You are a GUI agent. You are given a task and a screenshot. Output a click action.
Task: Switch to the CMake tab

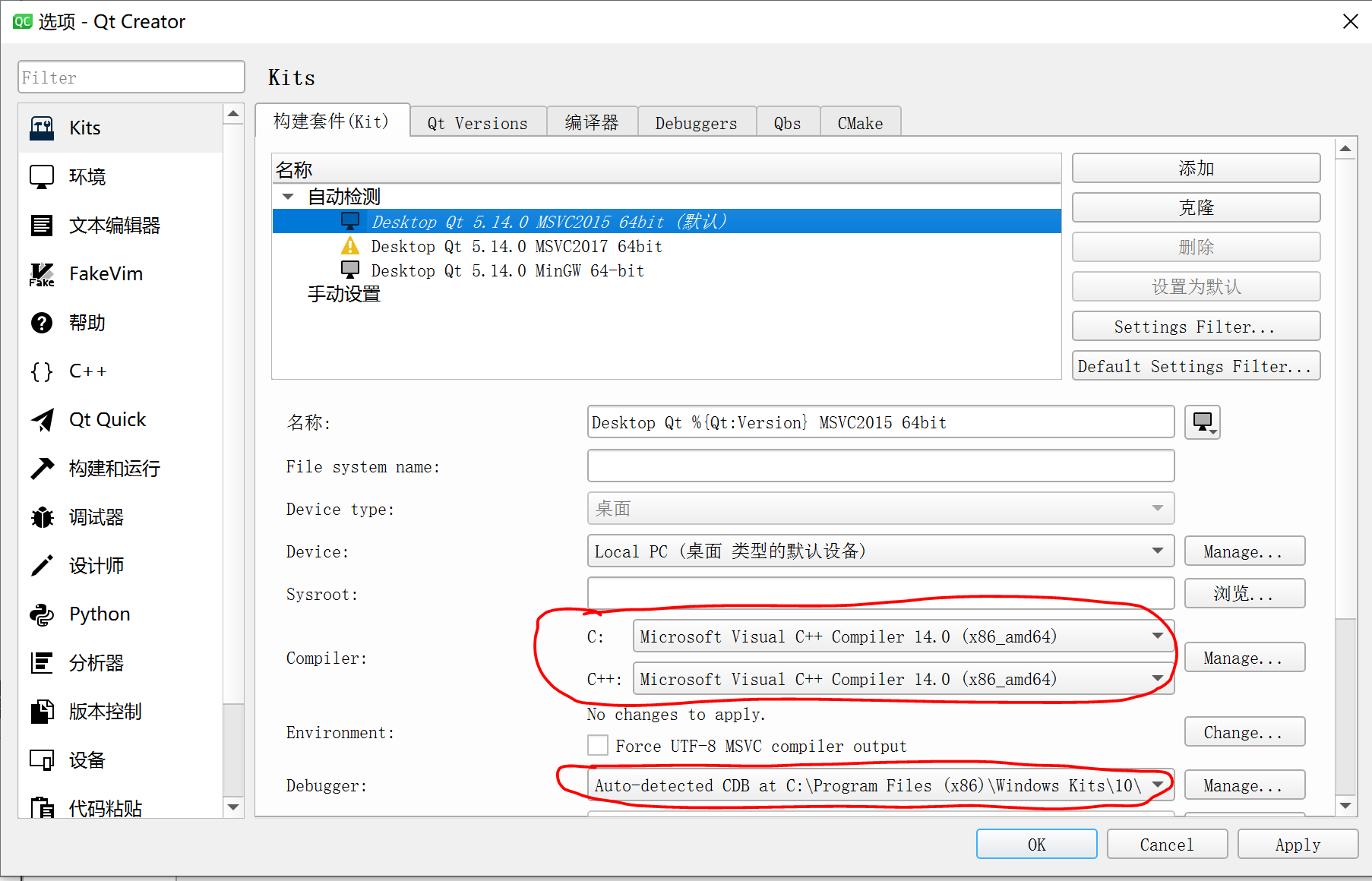(859, 122)
